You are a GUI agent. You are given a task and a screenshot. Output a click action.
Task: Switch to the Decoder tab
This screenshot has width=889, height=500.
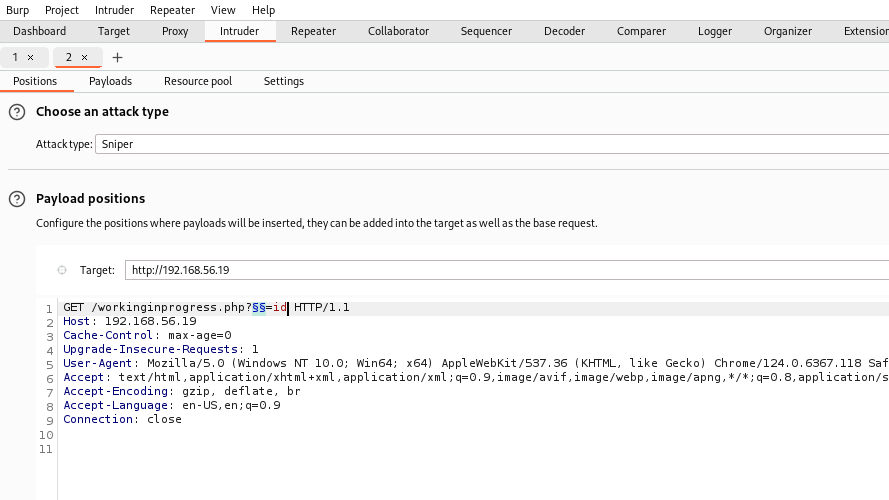click(x=564, y=31)
